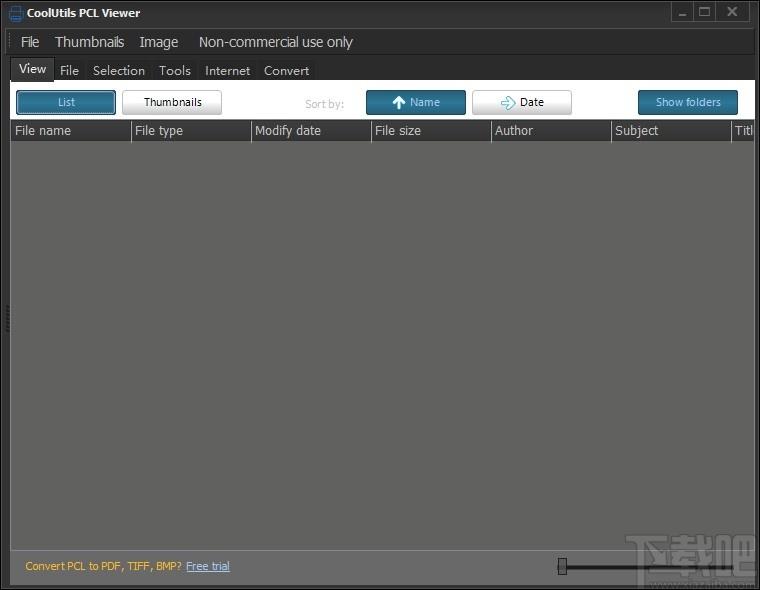
Task: Click the CoolUtils PCL Viewer printer icon
Action: [15, 13]
